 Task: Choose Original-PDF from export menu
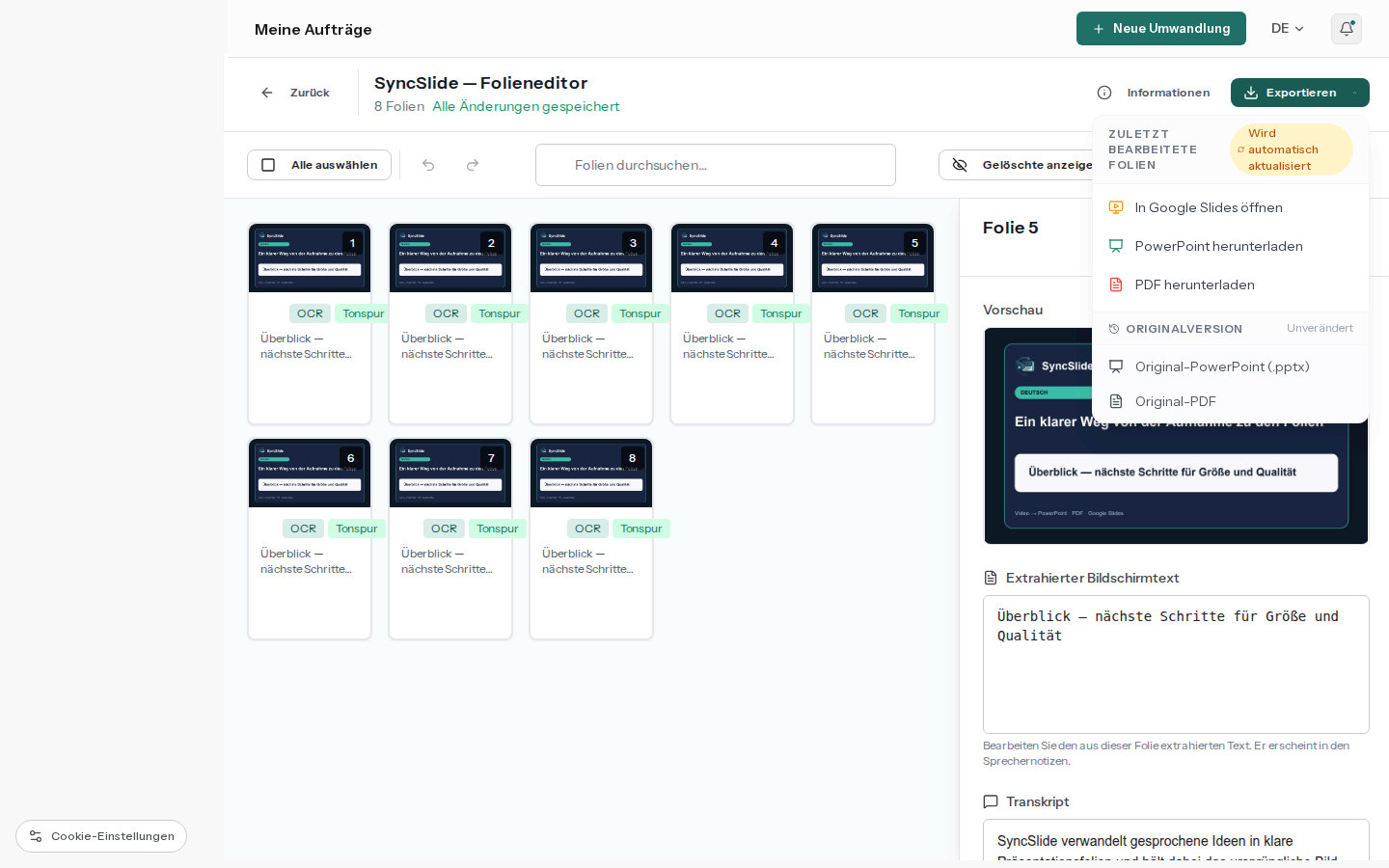[1231, 401]
